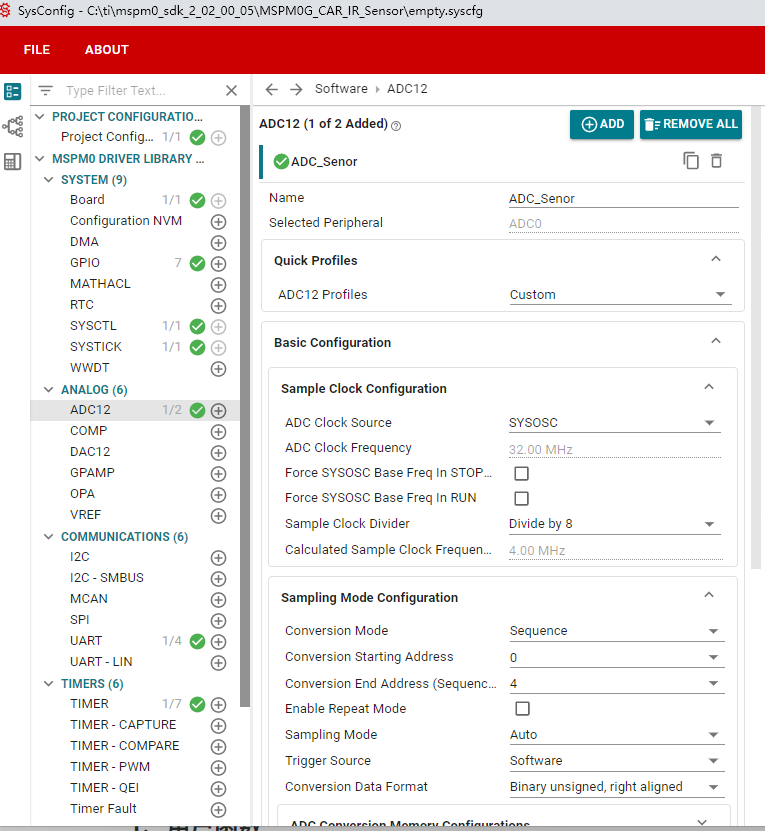This screenshot has height=831, width=765.
Task: Click the REMOVE ALL button
Action: (691, 125)
